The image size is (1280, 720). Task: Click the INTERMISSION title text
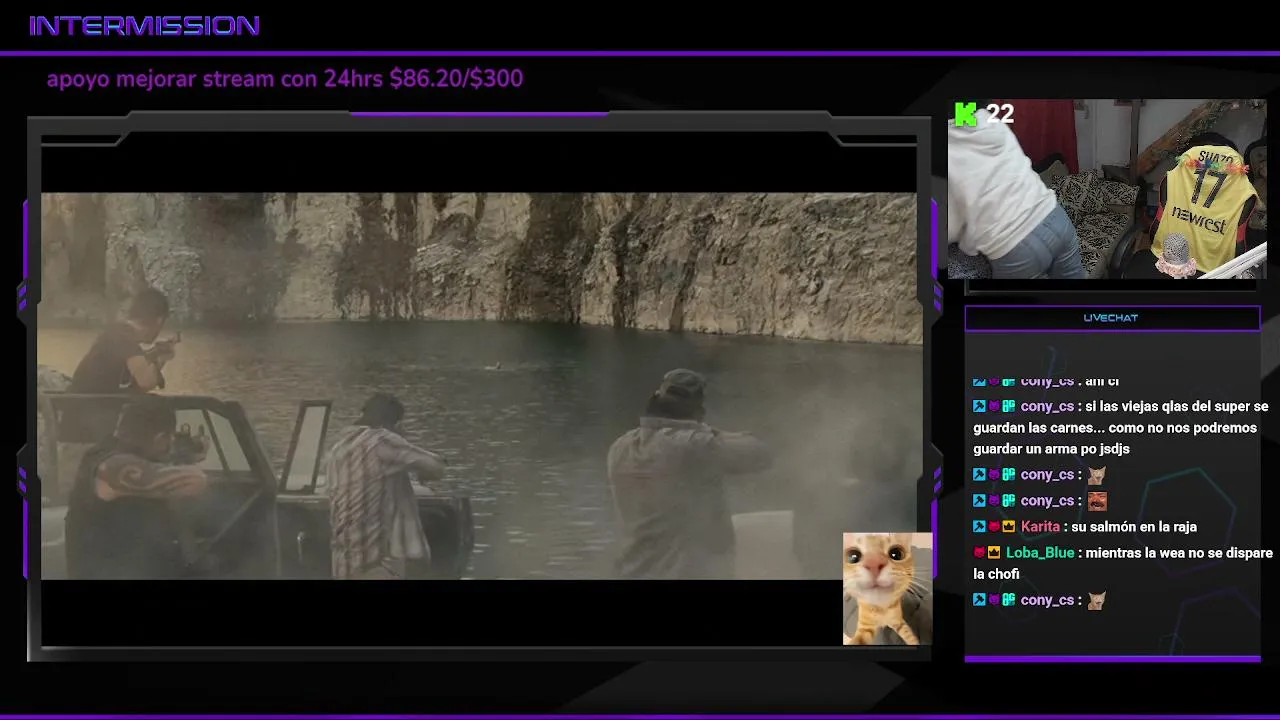pyautogui.click(x=145, y=26)
